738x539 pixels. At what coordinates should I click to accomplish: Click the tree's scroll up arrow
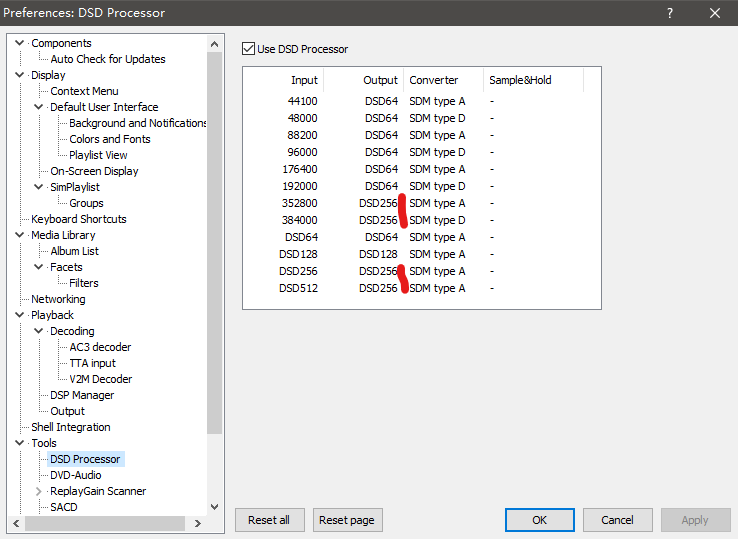(214, 43)
